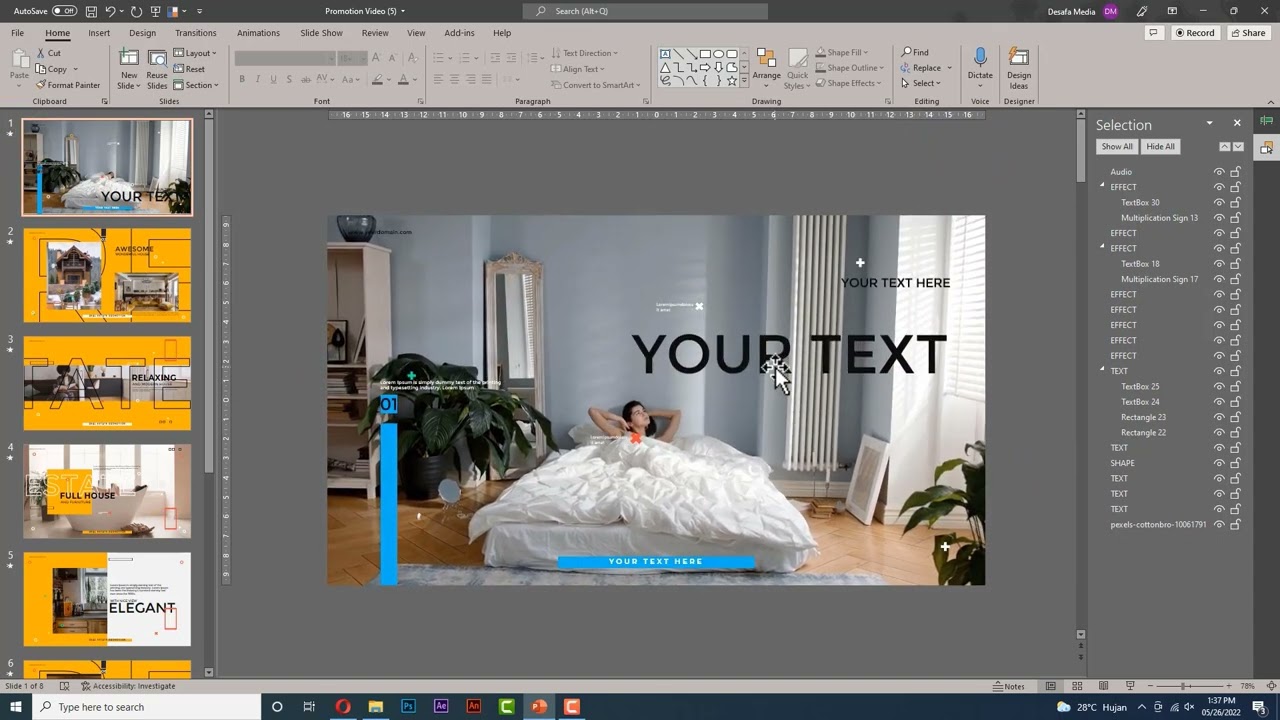Viewport: 1280px width, 720px height.
Task: Toggle visibility of SHAPE item
Action: [1219, 463]
